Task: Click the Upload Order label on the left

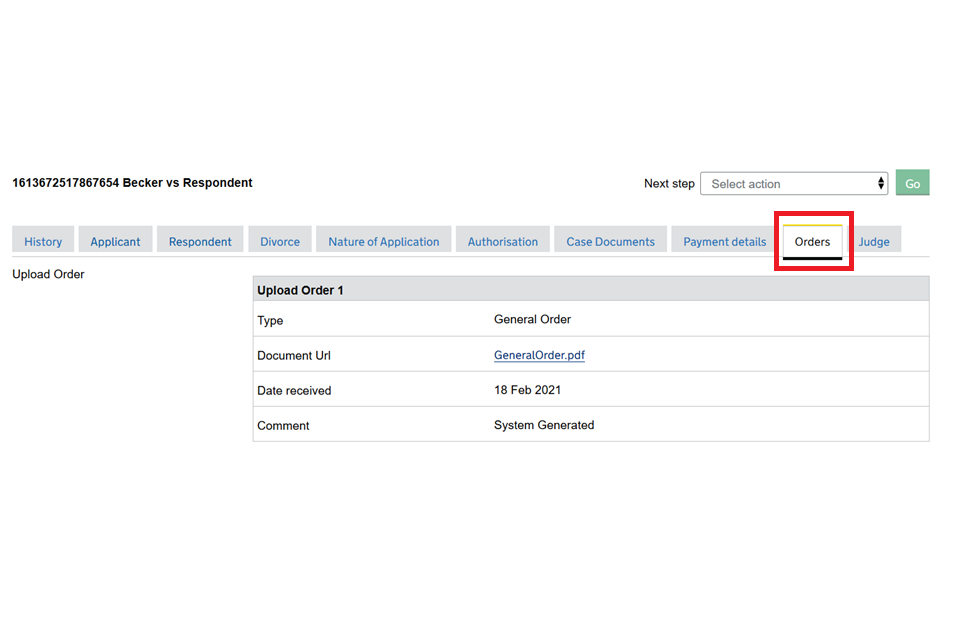Action: 48,274
